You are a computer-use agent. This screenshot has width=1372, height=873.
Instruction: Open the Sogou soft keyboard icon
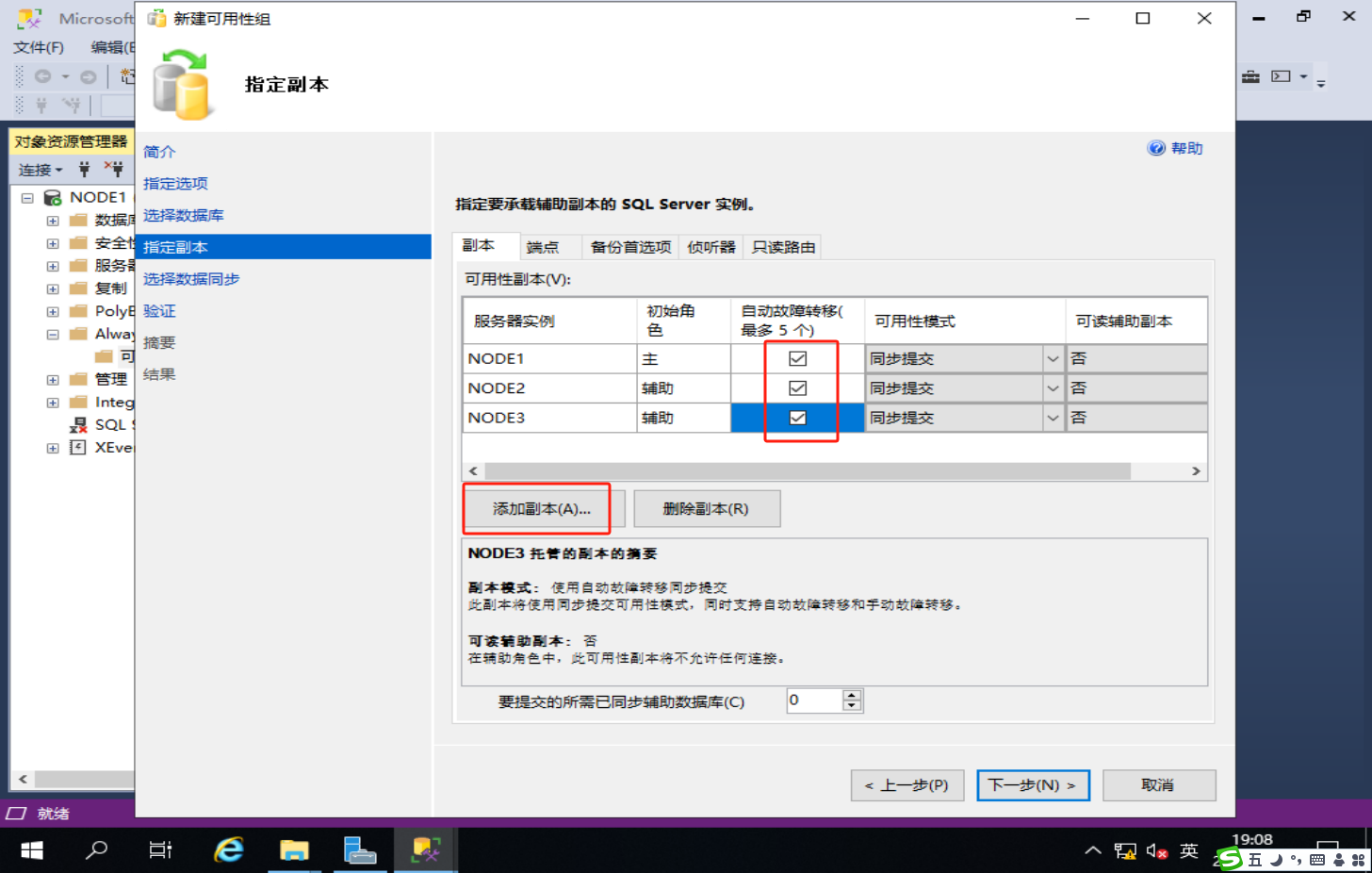pos(1317,860)
